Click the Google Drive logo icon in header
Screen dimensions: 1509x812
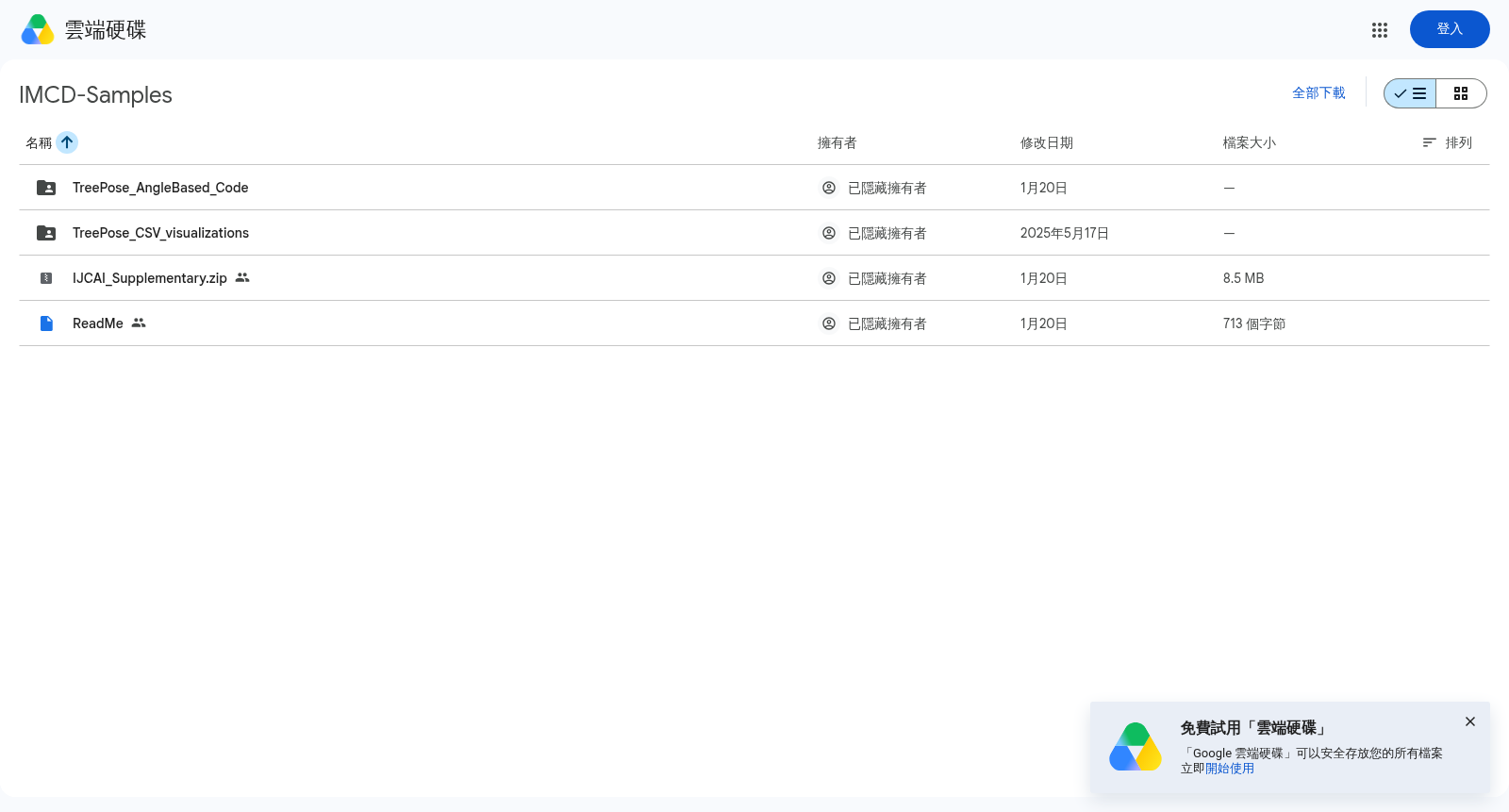[38, 29]
